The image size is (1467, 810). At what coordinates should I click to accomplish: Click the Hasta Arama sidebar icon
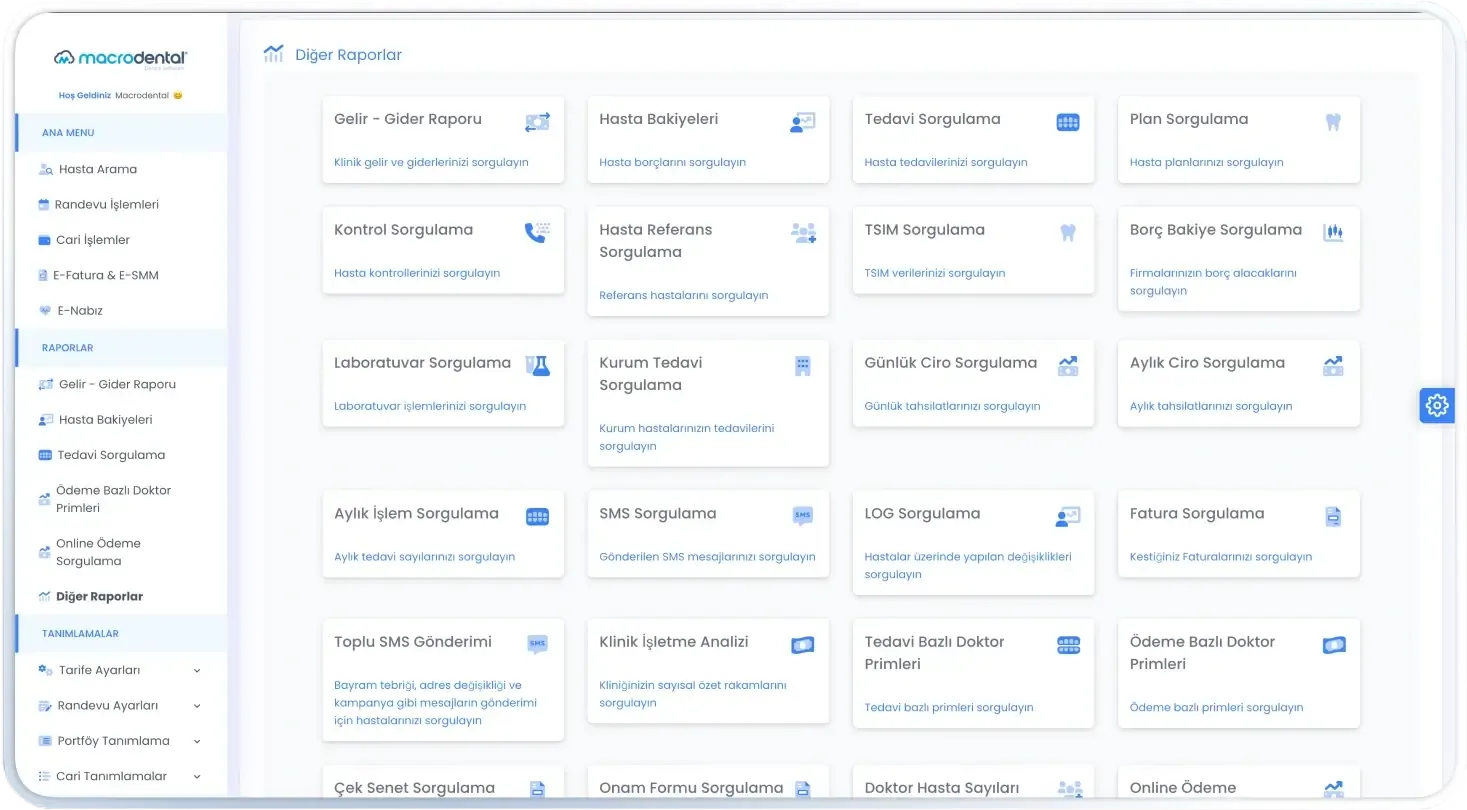click(45, 169)
